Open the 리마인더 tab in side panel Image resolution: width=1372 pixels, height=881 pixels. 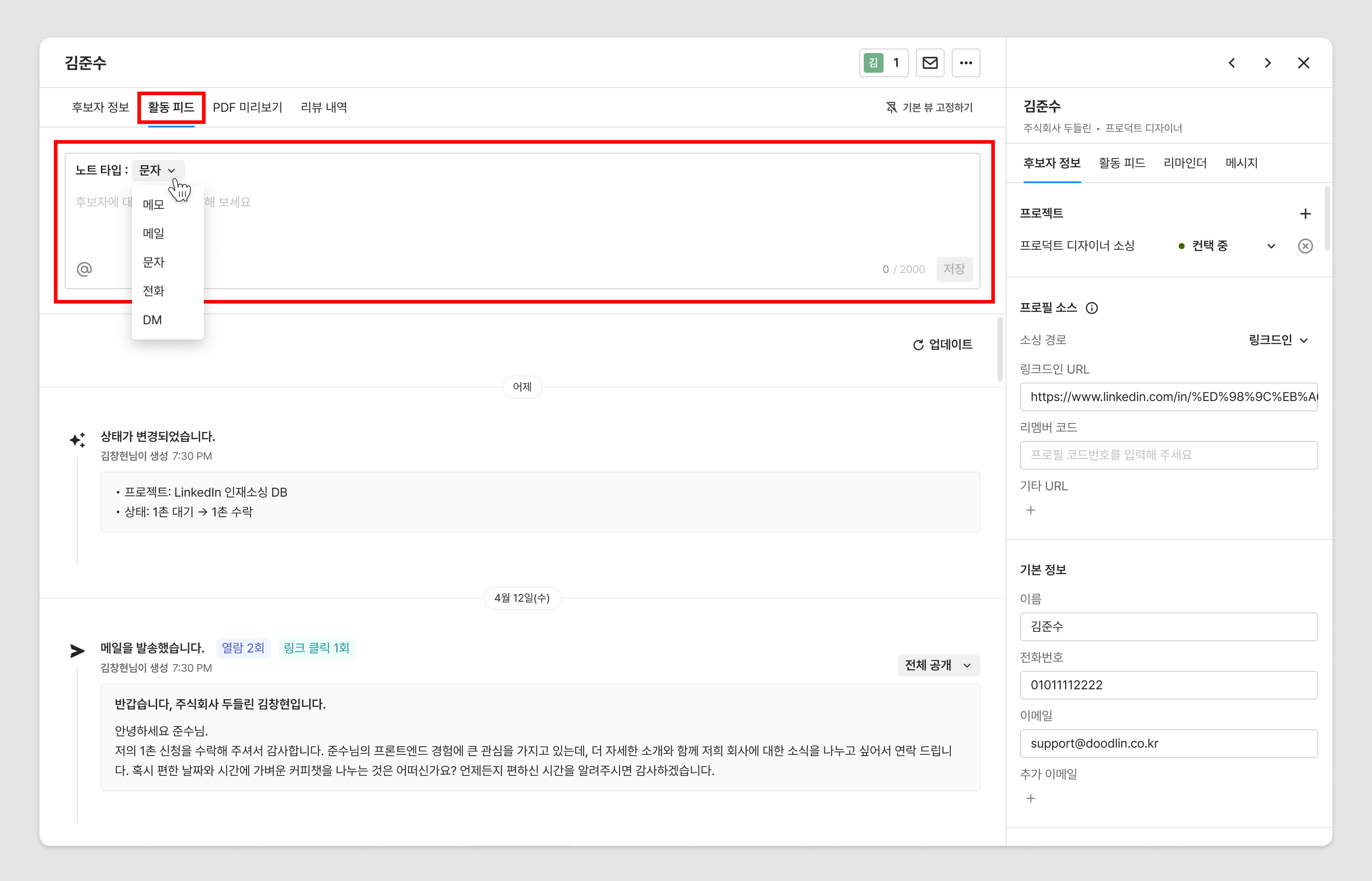click(x=1184, y=163)
